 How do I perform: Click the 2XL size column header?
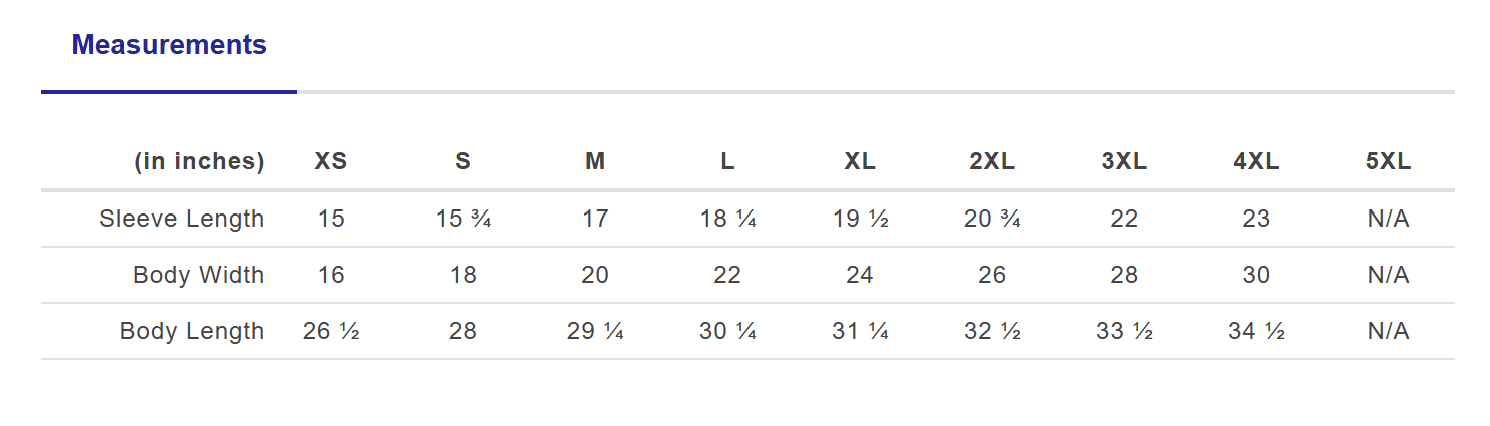pyautogui.click(x=992, y=162)
